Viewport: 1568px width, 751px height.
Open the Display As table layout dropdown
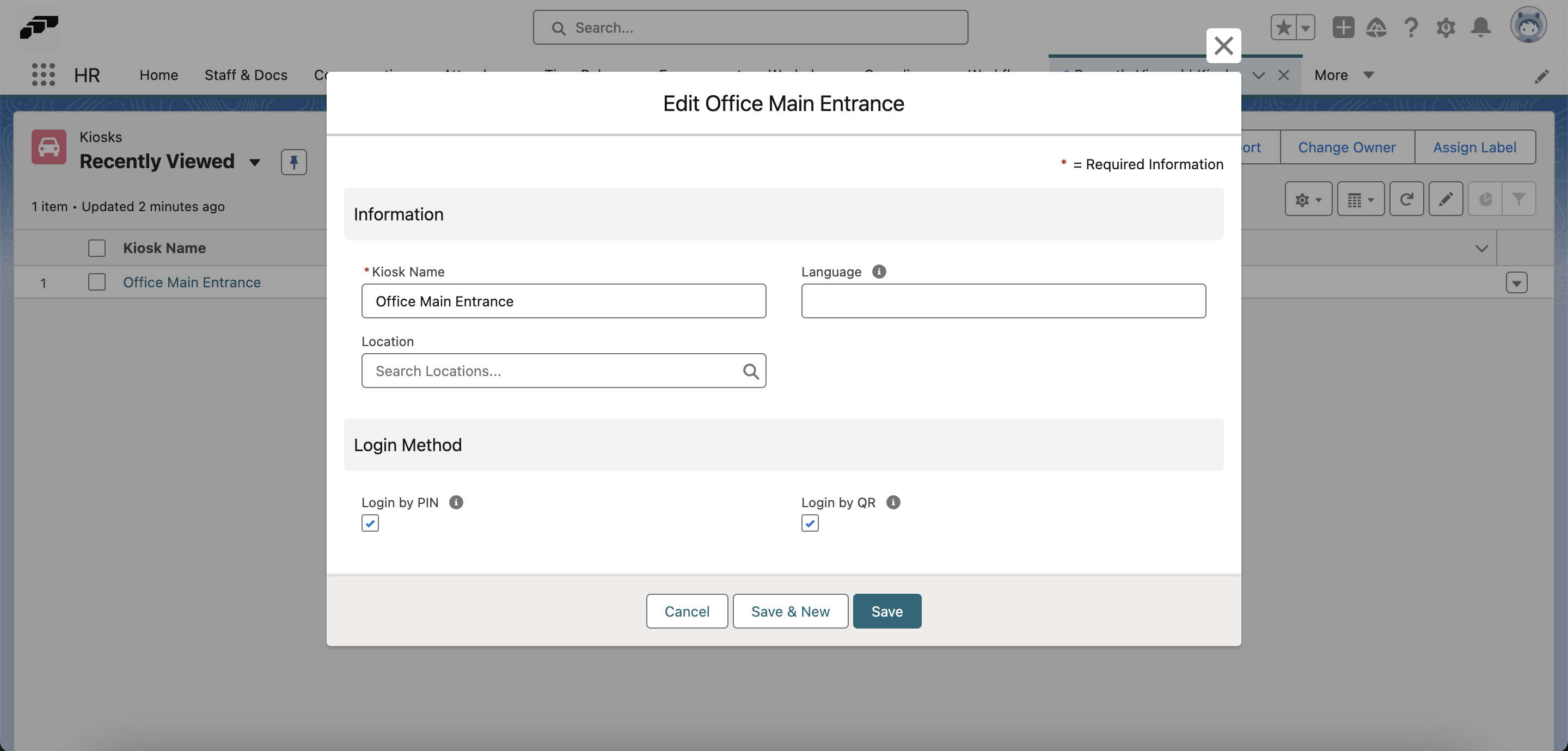coord(1360,199)
